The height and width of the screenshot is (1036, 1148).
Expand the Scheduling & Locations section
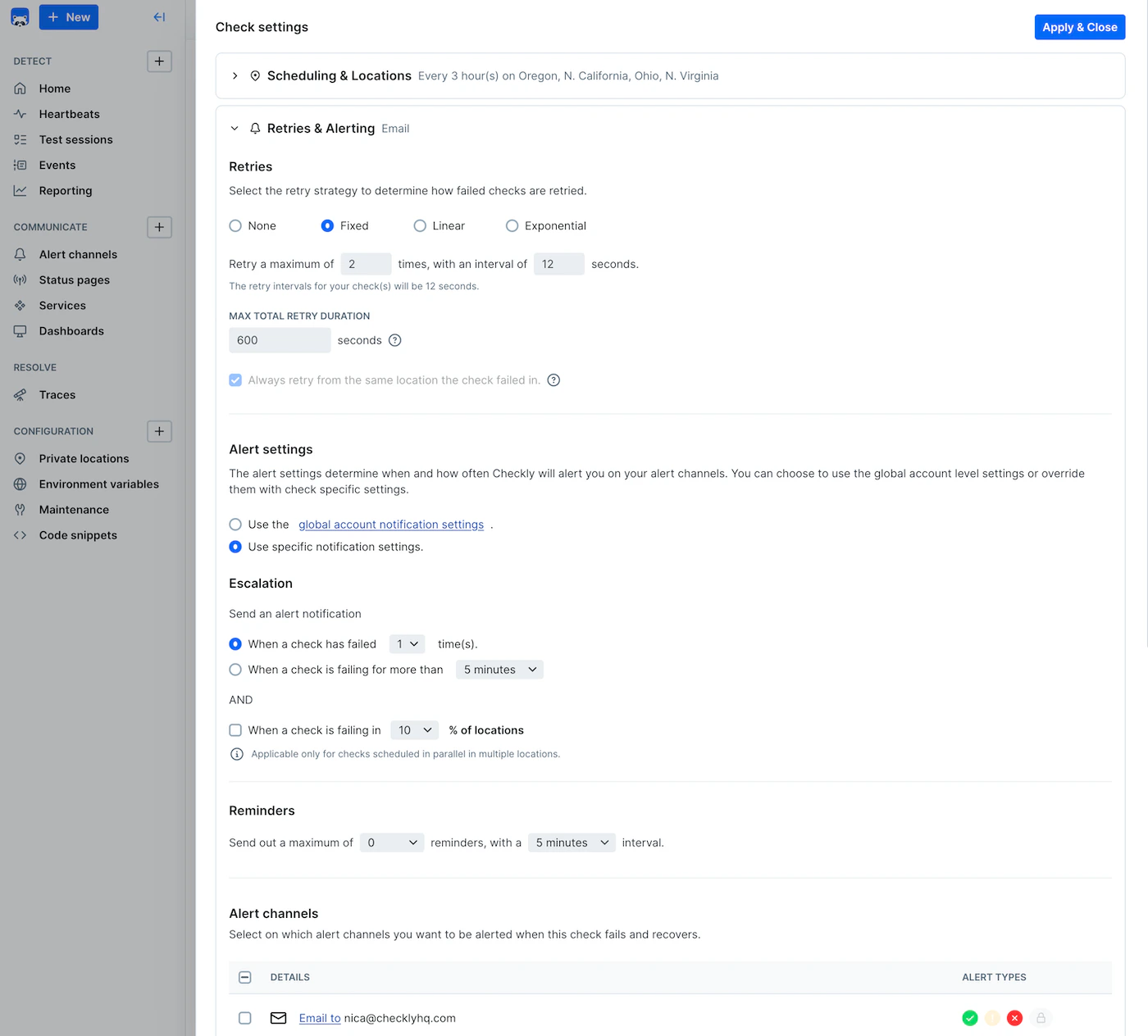pyautogui.click(x=235, y=75)
